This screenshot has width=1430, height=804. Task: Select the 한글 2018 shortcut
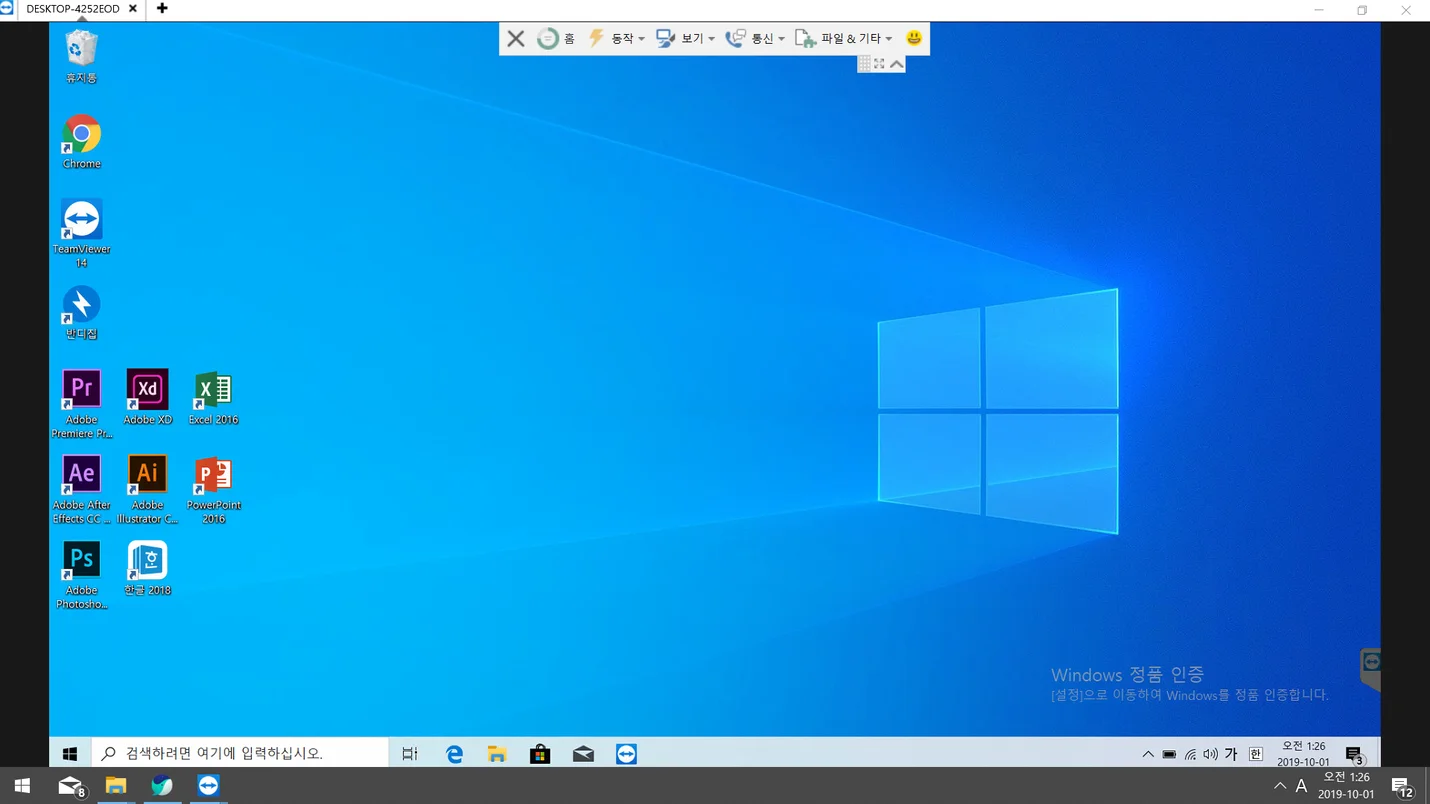(x=147, y=569)
